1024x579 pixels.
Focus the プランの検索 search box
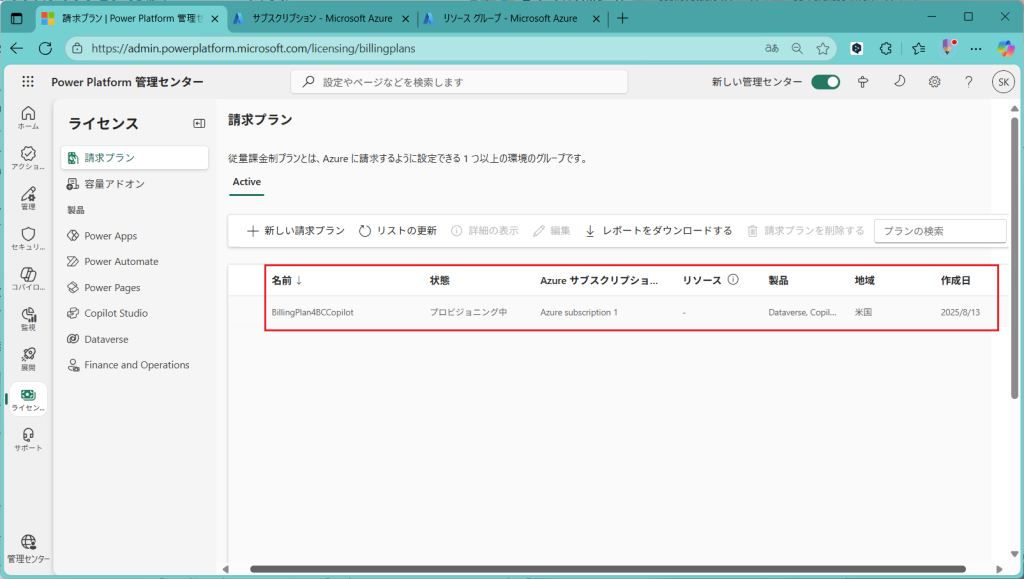(x=940, y=230)
